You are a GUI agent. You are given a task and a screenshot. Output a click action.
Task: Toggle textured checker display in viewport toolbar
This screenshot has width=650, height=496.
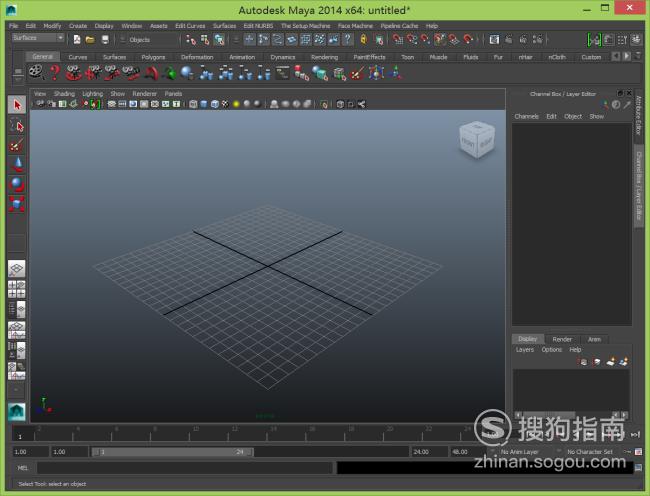coord(225,104)
